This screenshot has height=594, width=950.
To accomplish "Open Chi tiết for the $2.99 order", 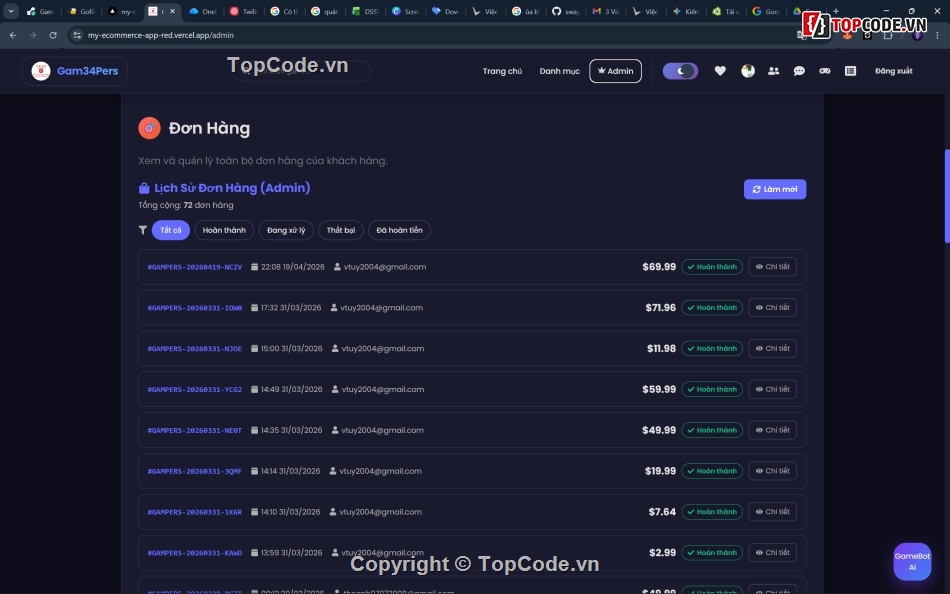I will (772, 553).
